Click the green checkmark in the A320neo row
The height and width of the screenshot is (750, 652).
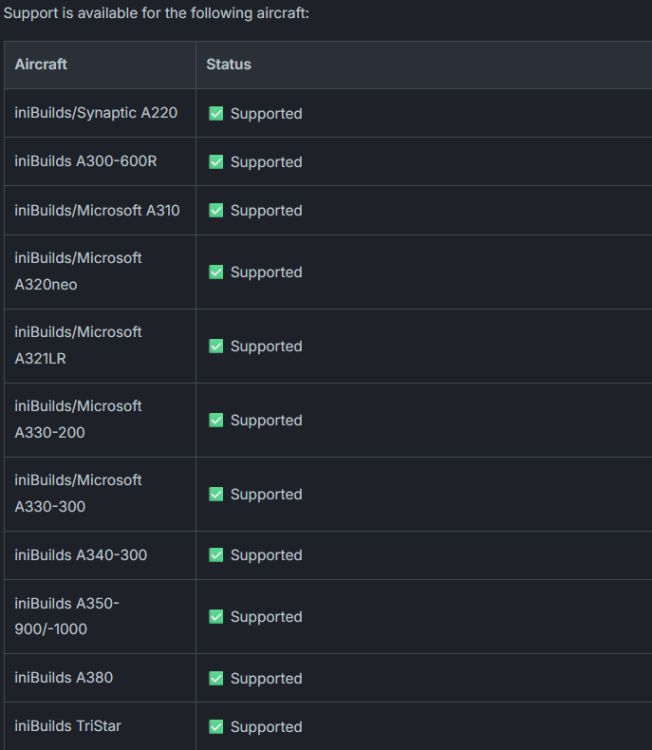click(x=216, y=272)
